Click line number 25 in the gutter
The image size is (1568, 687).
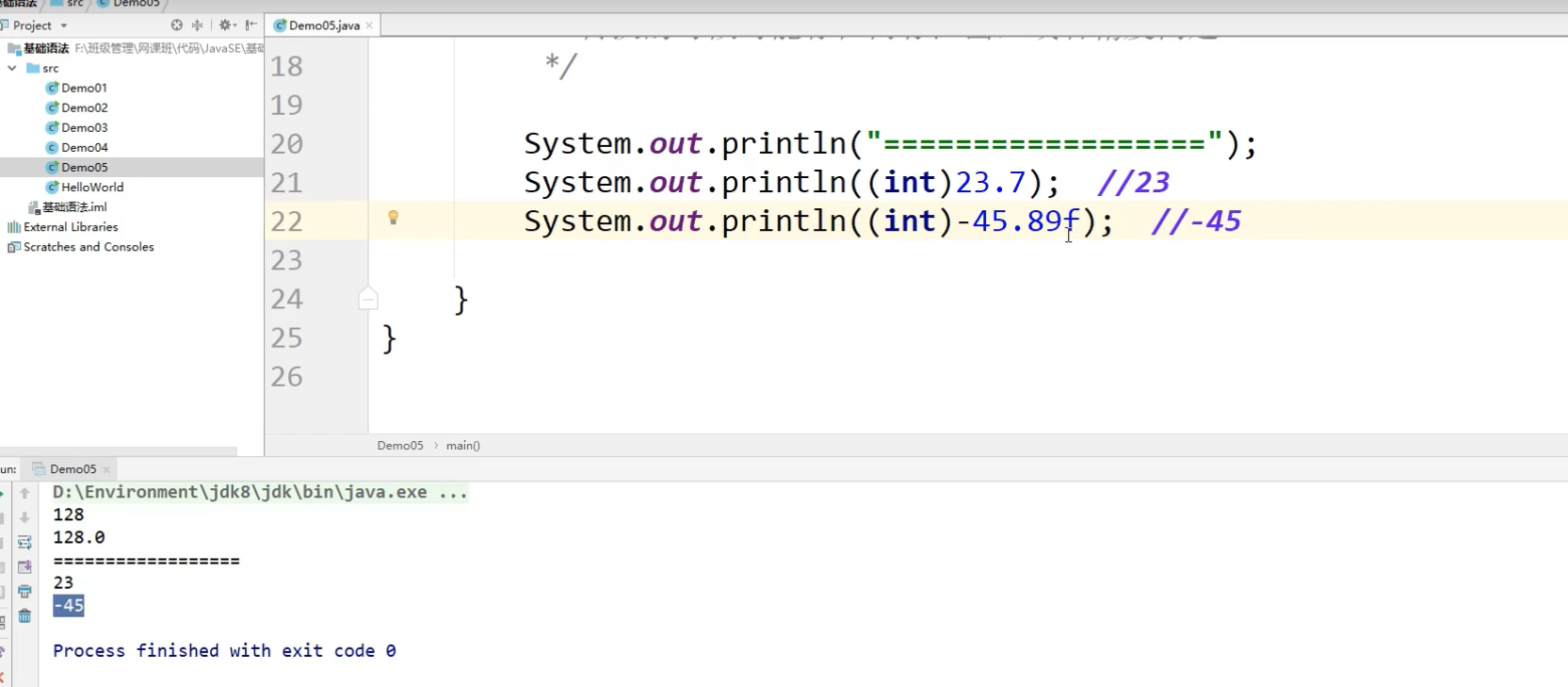coord(287,337)
